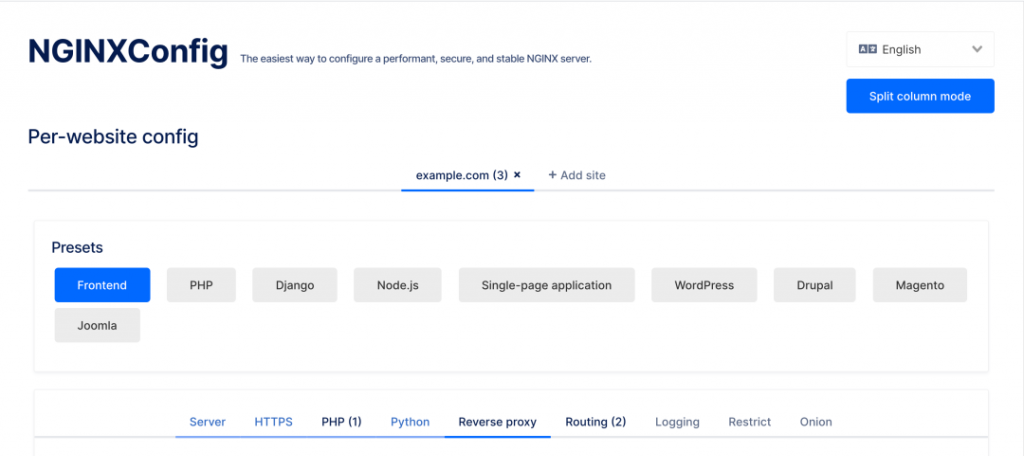Screen dimensions: 1024x456
Task: Go to the PHP (1) tab
Action: [x=342, y=422]
